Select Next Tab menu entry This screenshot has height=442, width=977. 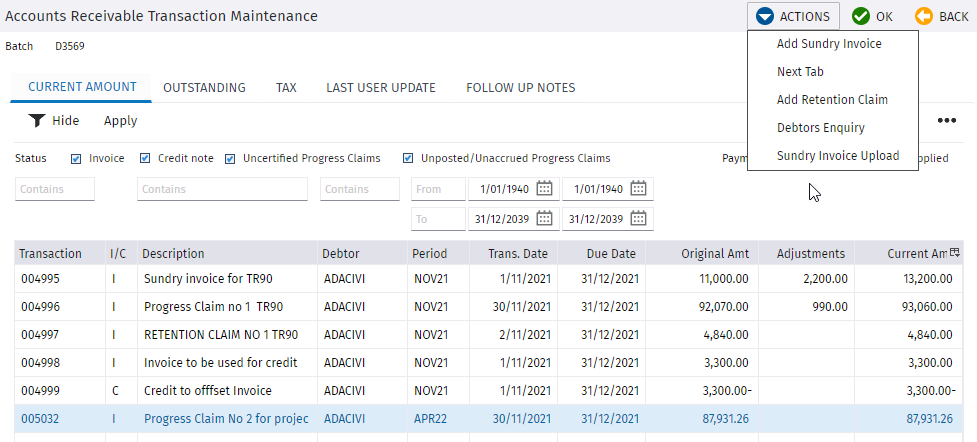(x=800, y=72)
